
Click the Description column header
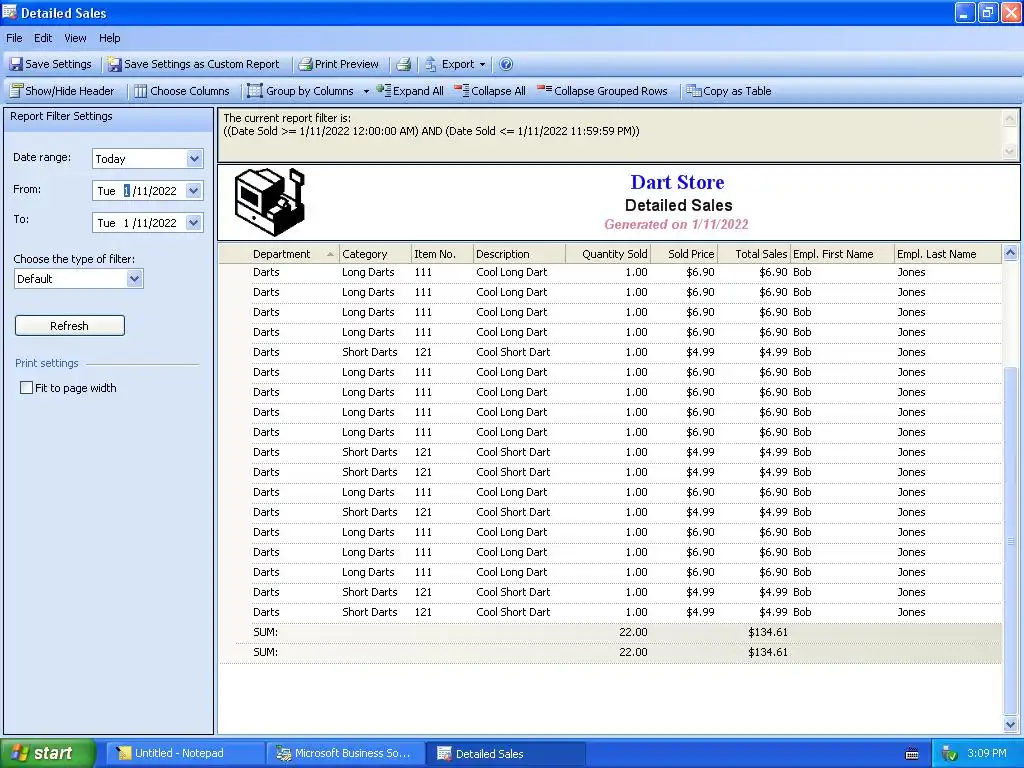click(x=519, y=254)
